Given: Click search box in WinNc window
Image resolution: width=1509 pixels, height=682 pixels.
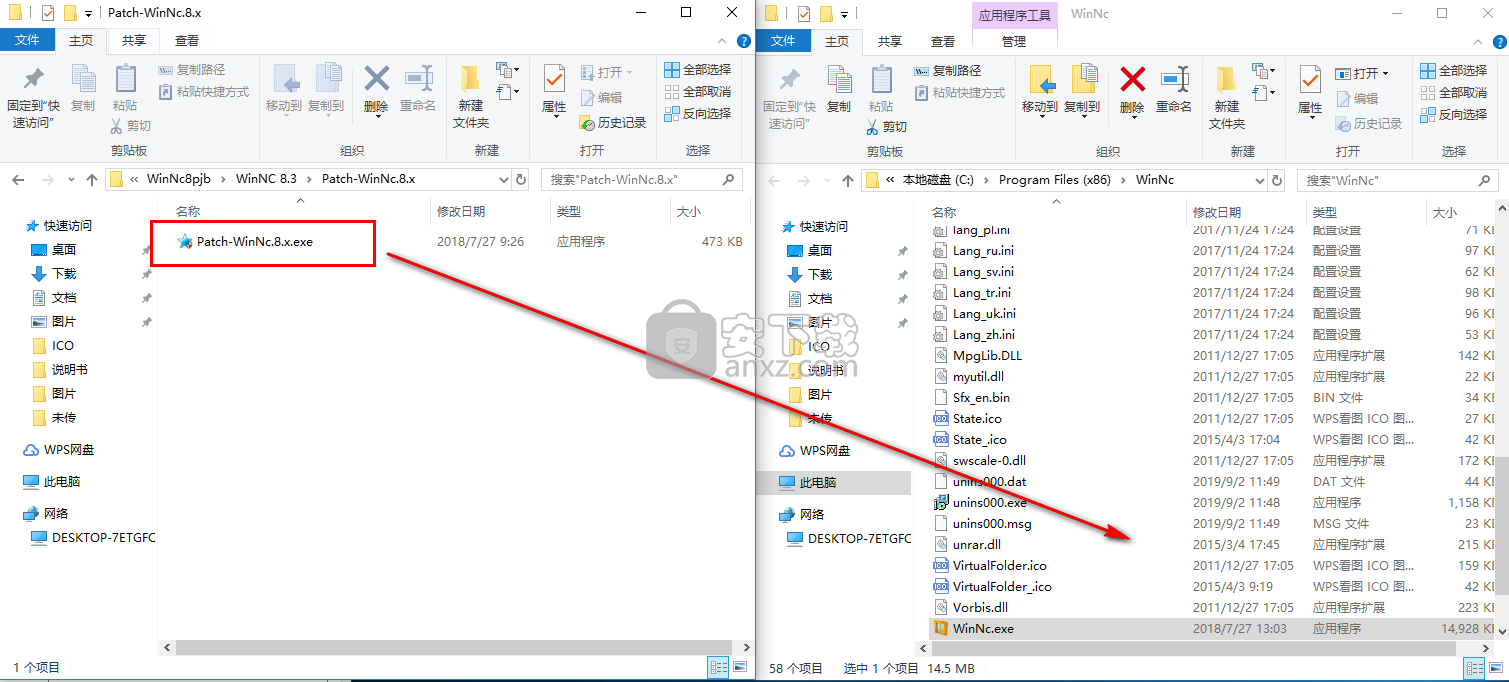Looking at the screenshot, I should [1397, 180].
